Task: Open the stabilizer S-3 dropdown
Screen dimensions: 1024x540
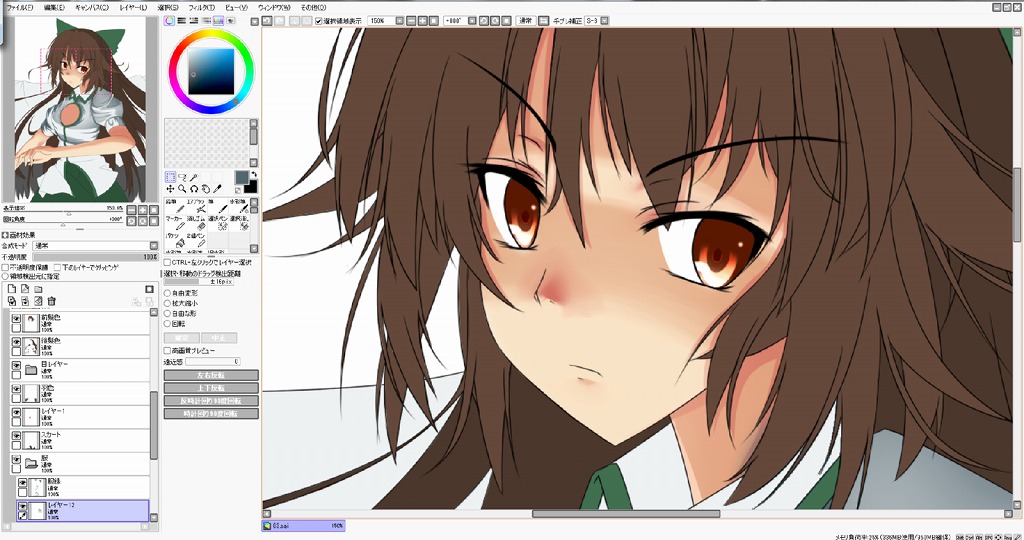Action: pos(605,21)
